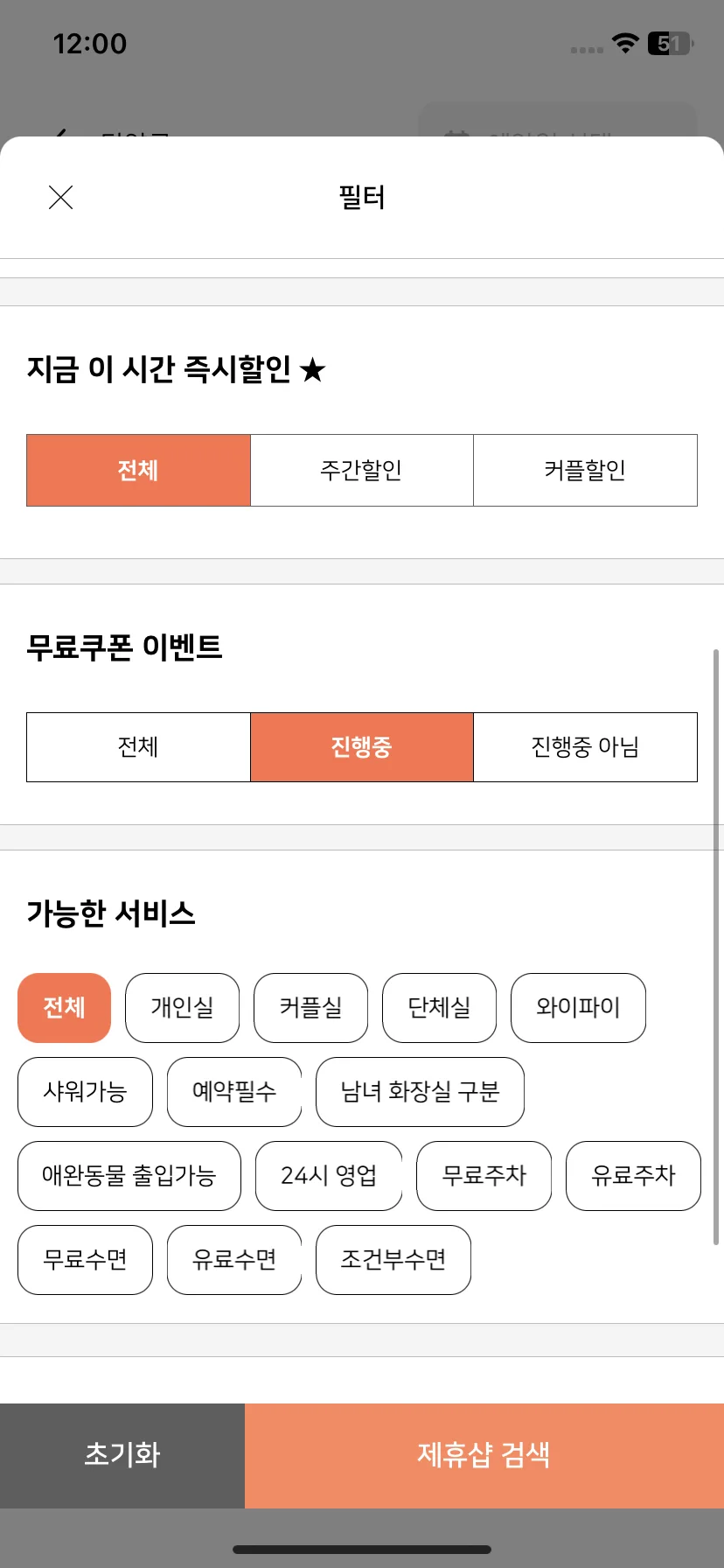Image resolution: width=724 pixels, height=1568 pixels.
Task: Click the 초기화 reset button
Action: pos(122,1455)
